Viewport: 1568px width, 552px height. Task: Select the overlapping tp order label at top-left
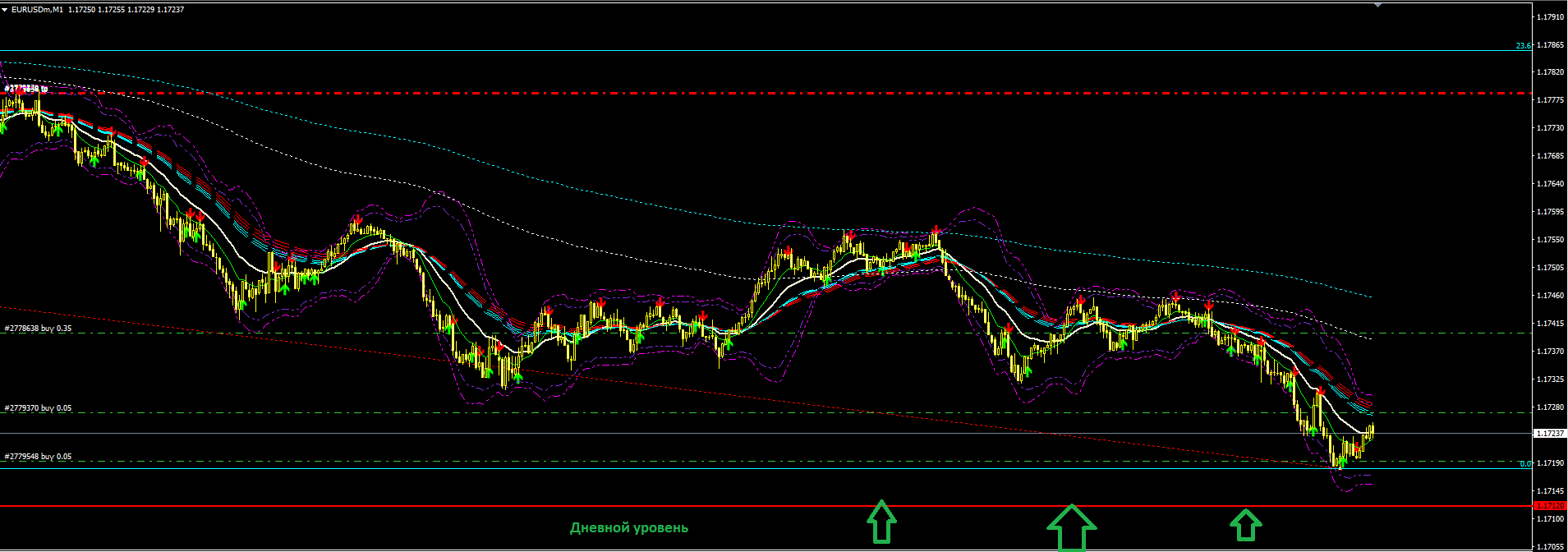click(x=26, y=88)
